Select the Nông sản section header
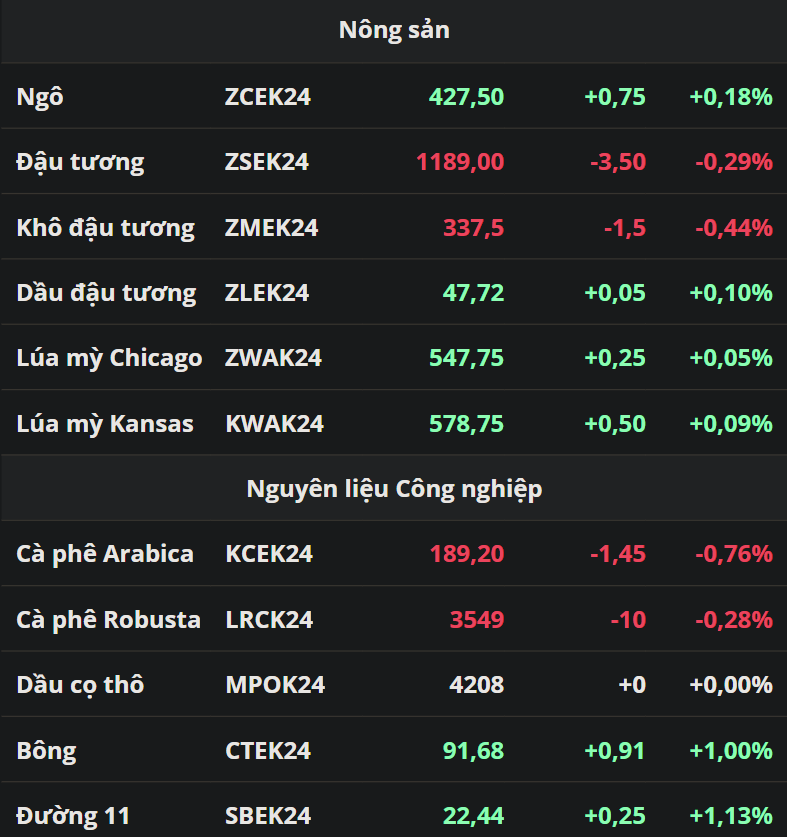Viewport: 787px width, 837px height. pyautogui.click(x=394, y=30)
